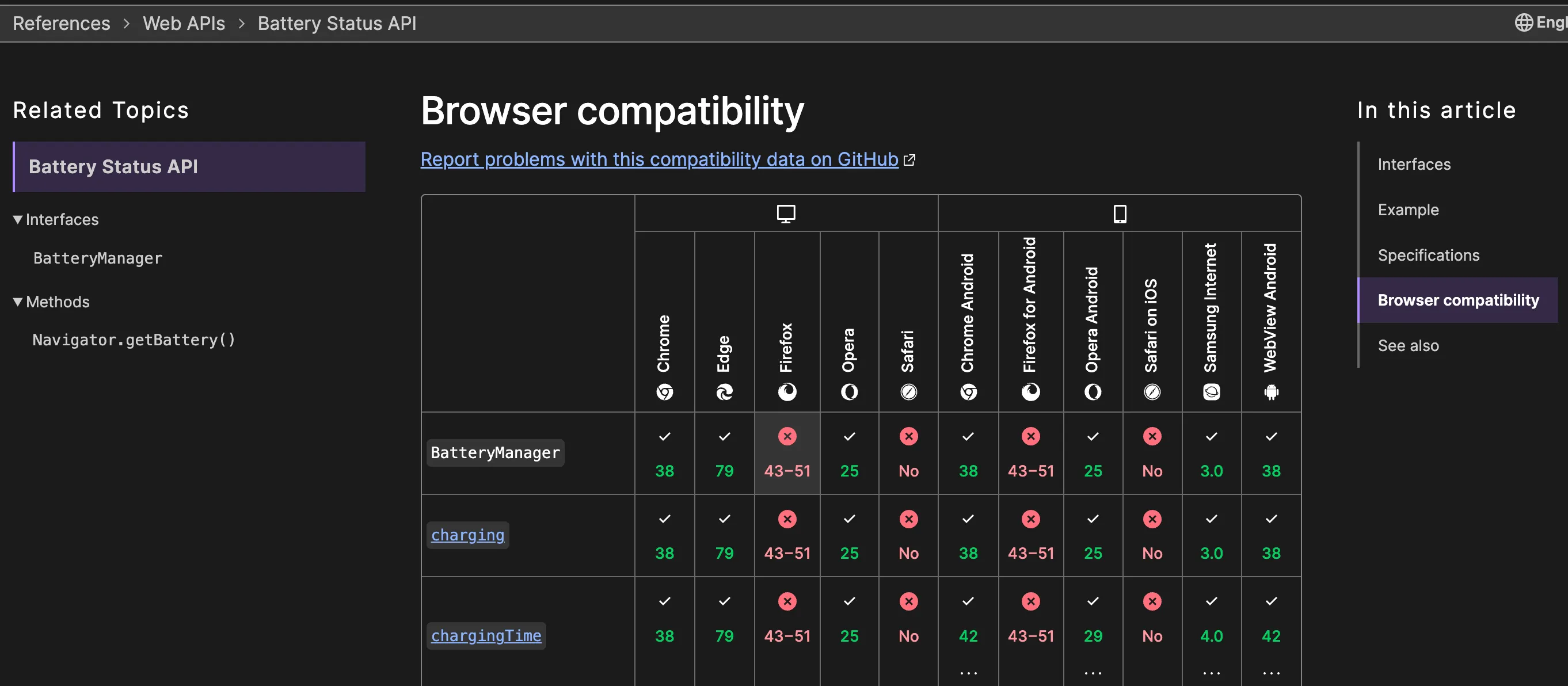Click chargingTime Samsung Internet version 4.0
This screenshot has width=1568, height=686.
click(1211, 636)
